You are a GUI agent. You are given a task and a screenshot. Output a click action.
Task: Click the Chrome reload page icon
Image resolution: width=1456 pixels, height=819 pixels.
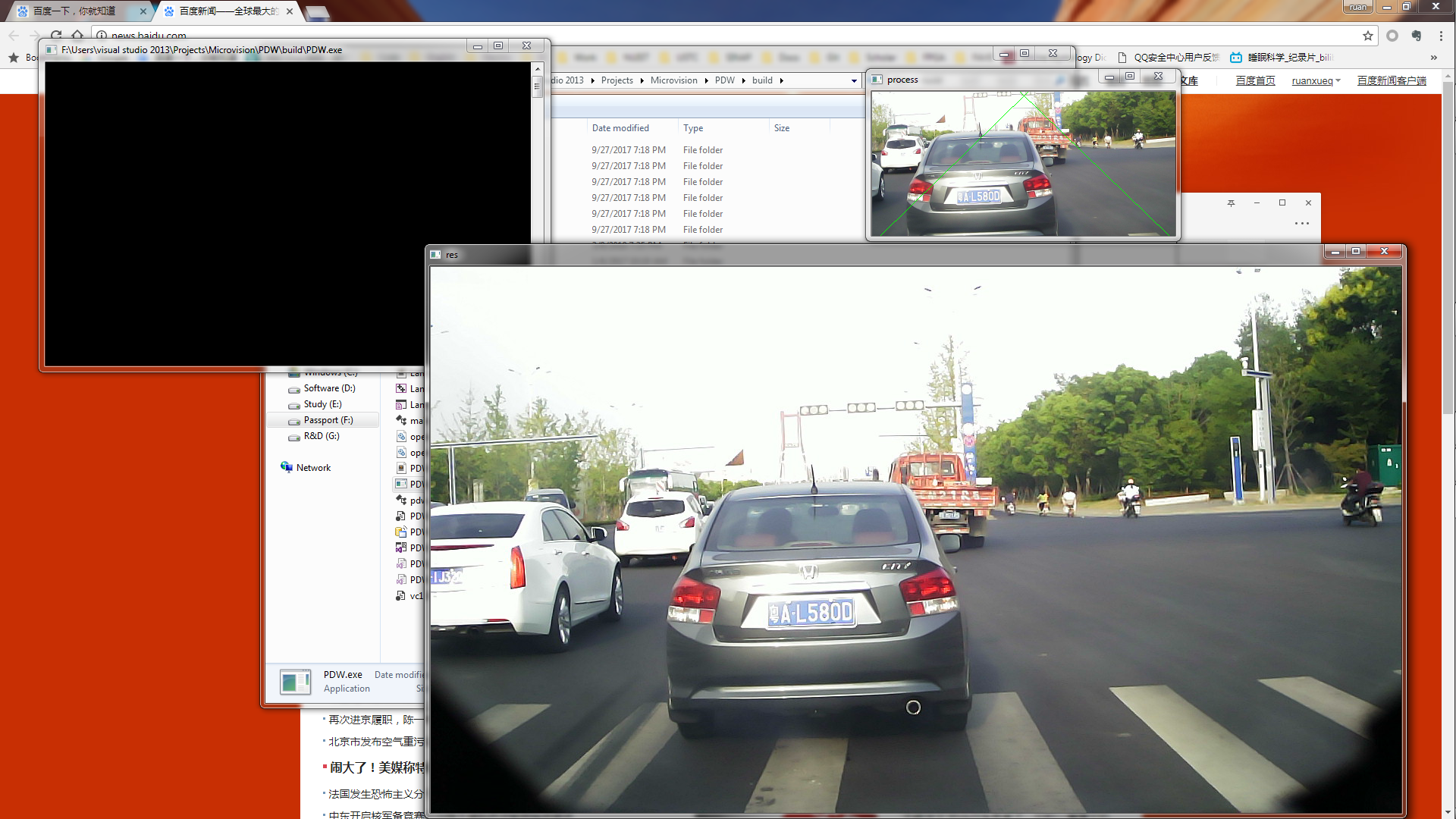56,35
